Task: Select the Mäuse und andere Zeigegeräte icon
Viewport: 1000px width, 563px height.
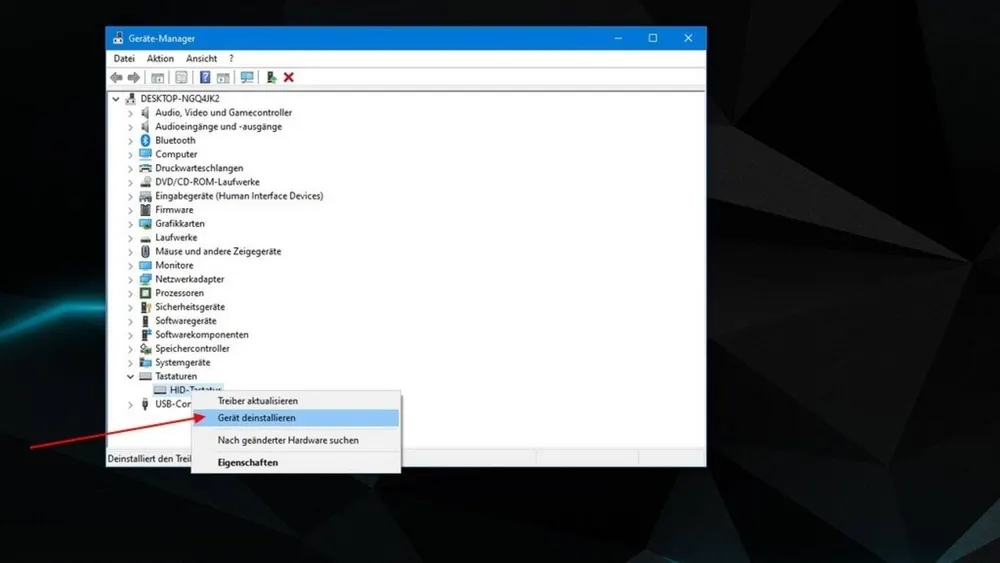Action: click(145, 251)
